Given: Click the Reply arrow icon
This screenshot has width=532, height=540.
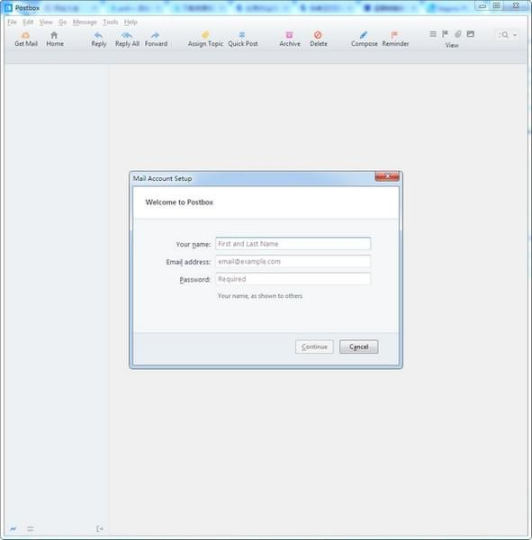Looking at the screenshot, I should (98, 35).
